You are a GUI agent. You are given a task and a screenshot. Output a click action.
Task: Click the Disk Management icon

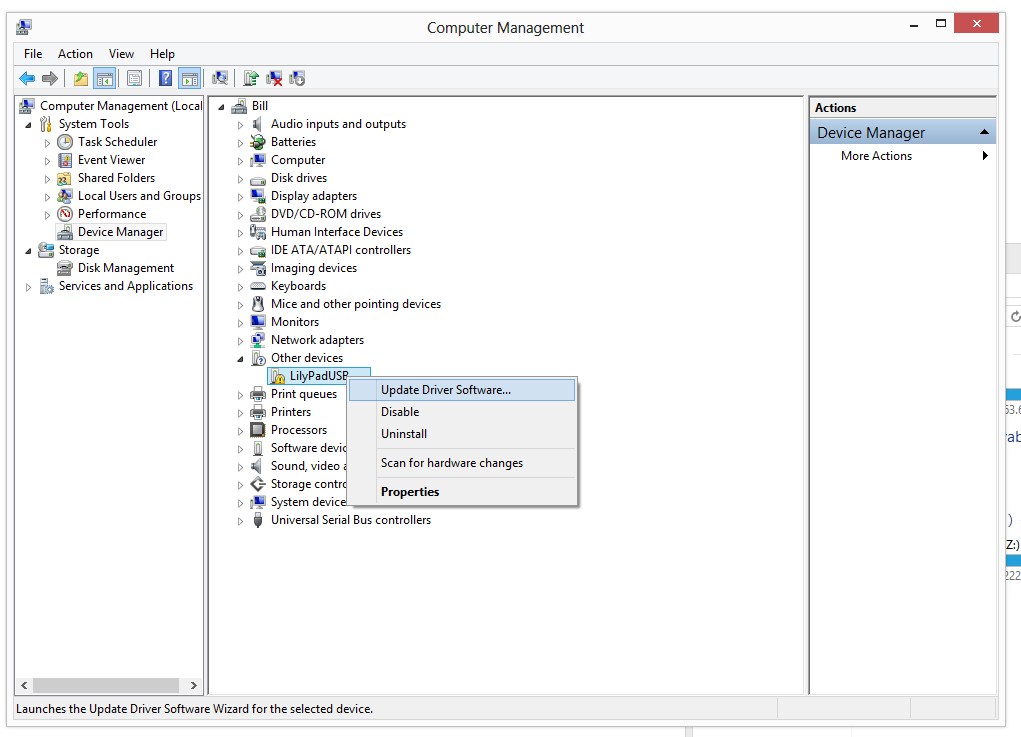(64, 268)
